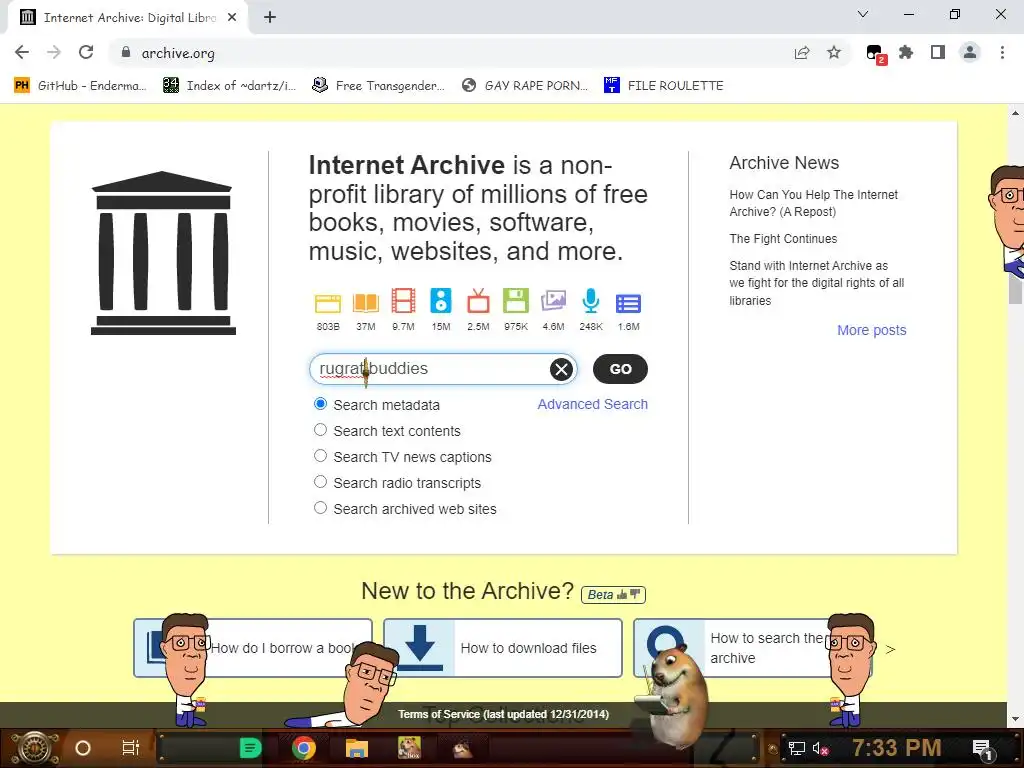The image size is (1024, 768).
Task: Open the Advanced Search link
Action: [592, 404]
